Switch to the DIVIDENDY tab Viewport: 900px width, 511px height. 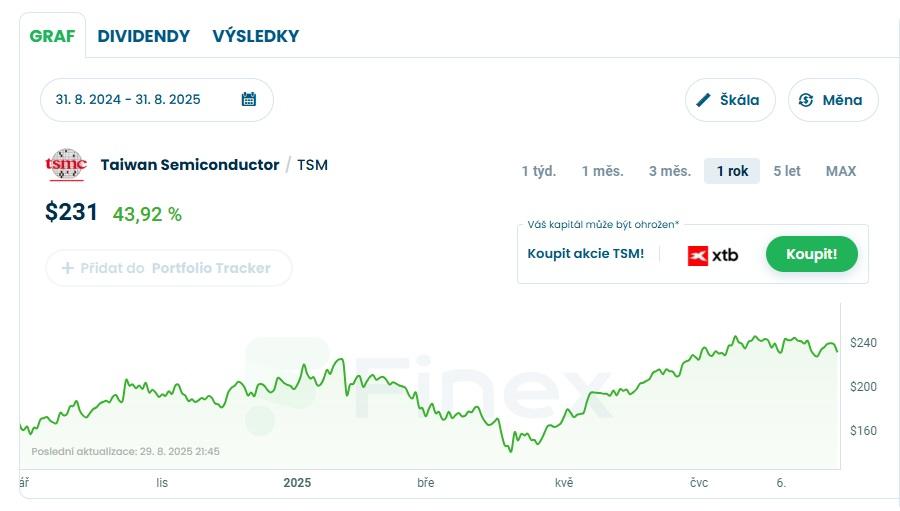pyautogui.click(x=143, y=36)
